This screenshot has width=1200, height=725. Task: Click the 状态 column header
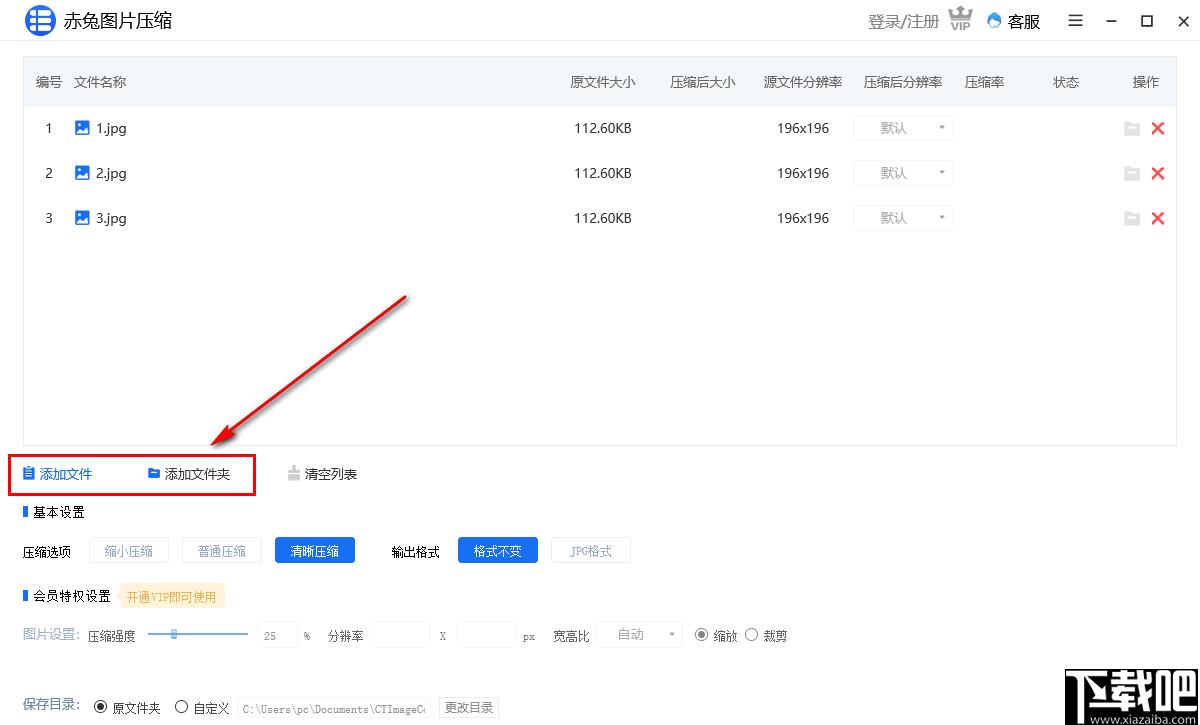[1066, 82]
